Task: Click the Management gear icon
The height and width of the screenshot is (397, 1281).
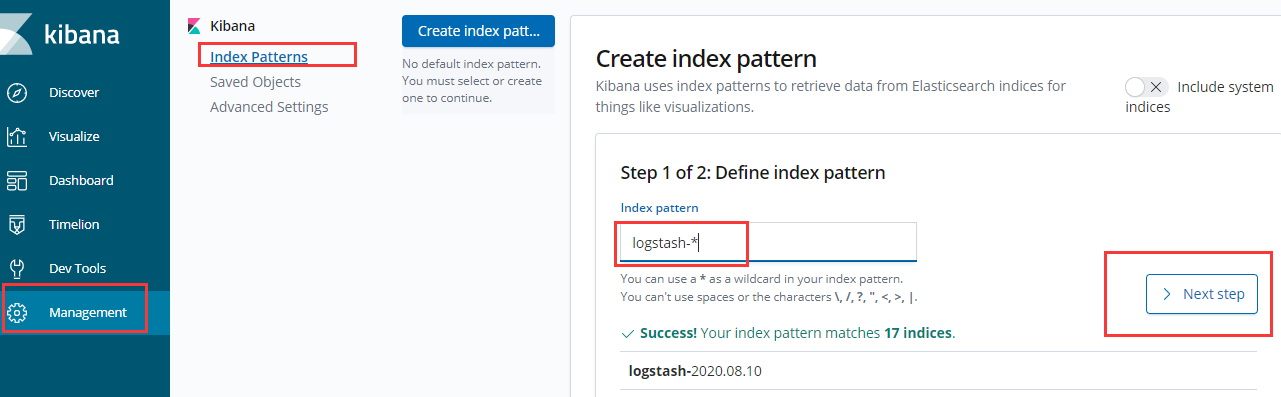Action: [x=17, y=313]
